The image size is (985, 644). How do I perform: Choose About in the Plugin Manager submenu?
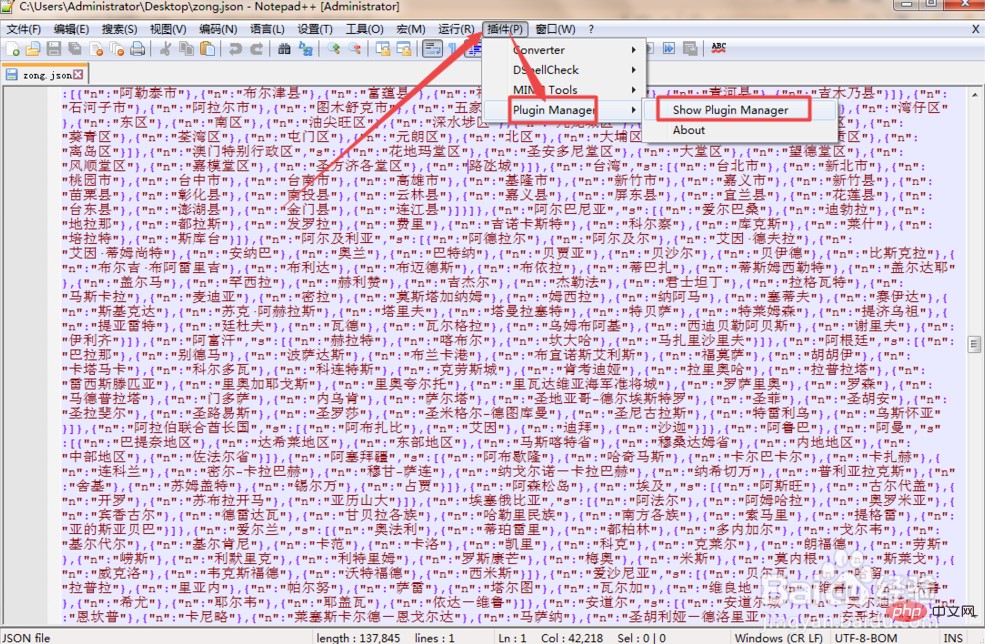[x=689, y=130]
